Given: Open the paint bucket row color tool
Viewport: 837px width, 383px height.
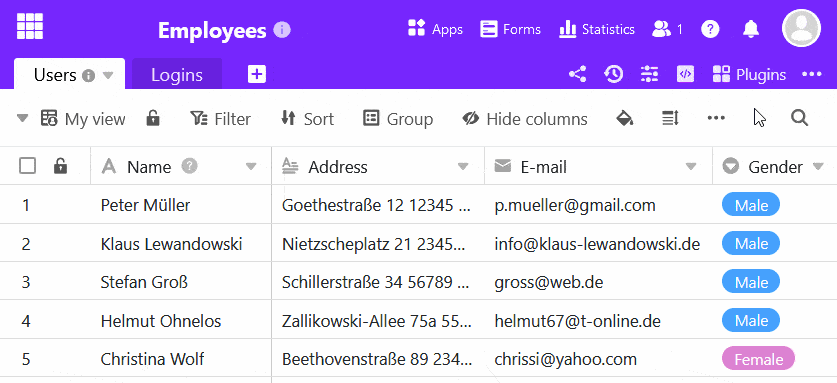Looking at the screenshot, I should point(625,119).
